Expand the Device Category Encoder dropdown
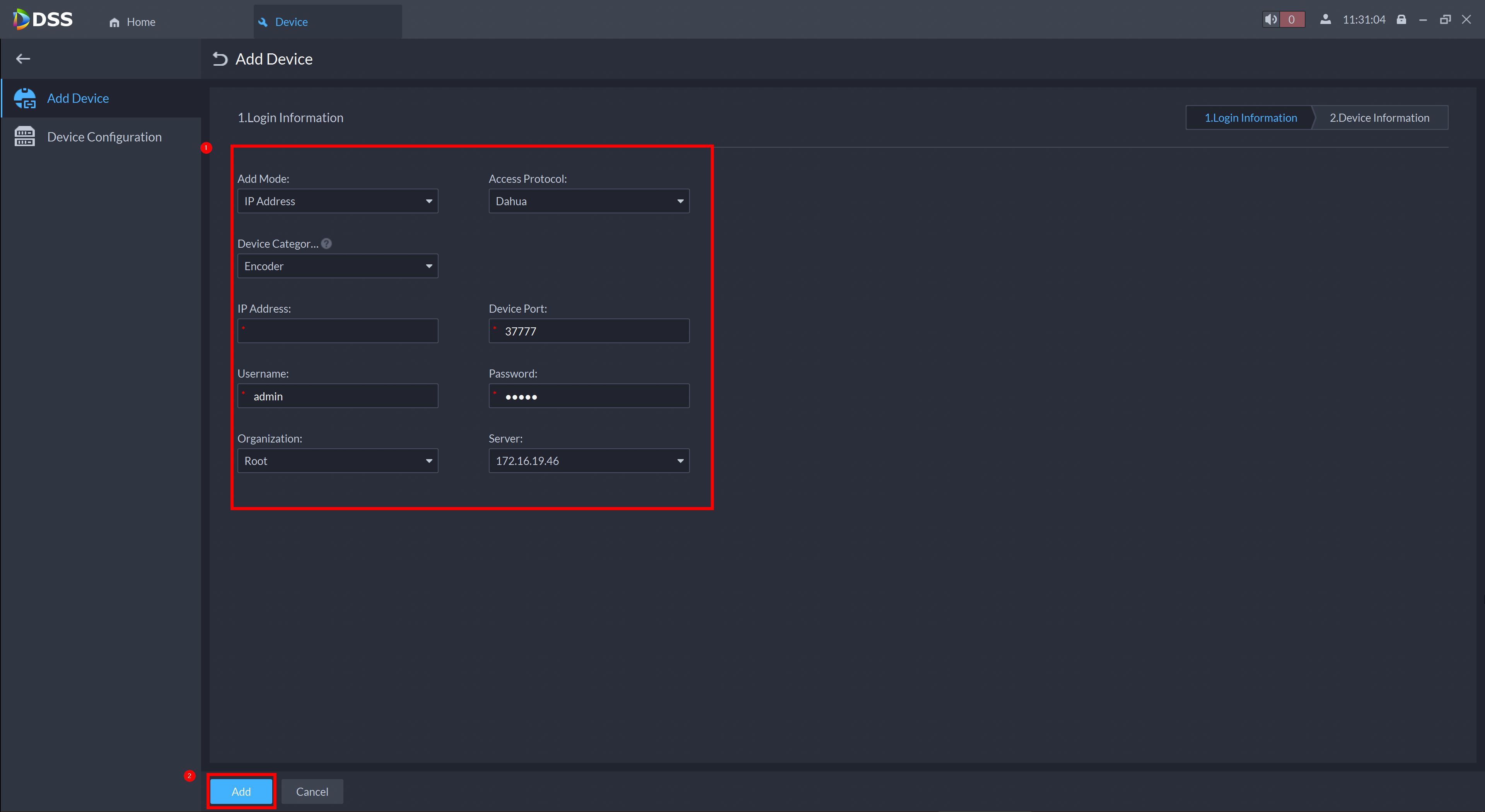1485x812 pixels. (x=338, y=266)
